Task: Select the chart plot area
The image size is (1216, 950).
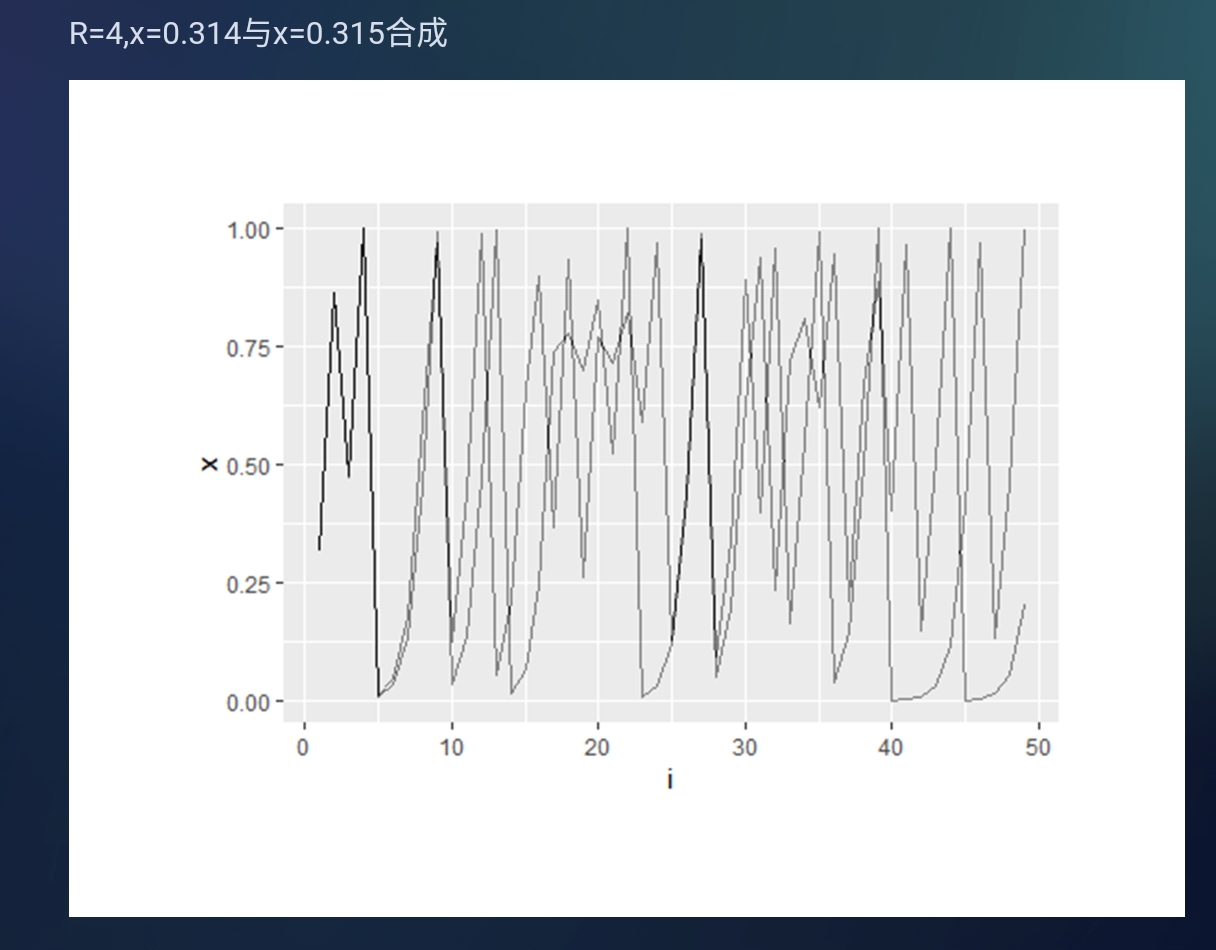Action: 670,460
